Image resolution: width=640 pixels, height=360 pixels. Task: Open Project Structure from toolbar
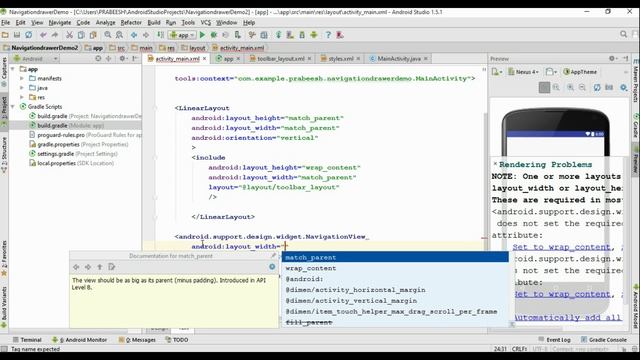click(x=264, y=35)
